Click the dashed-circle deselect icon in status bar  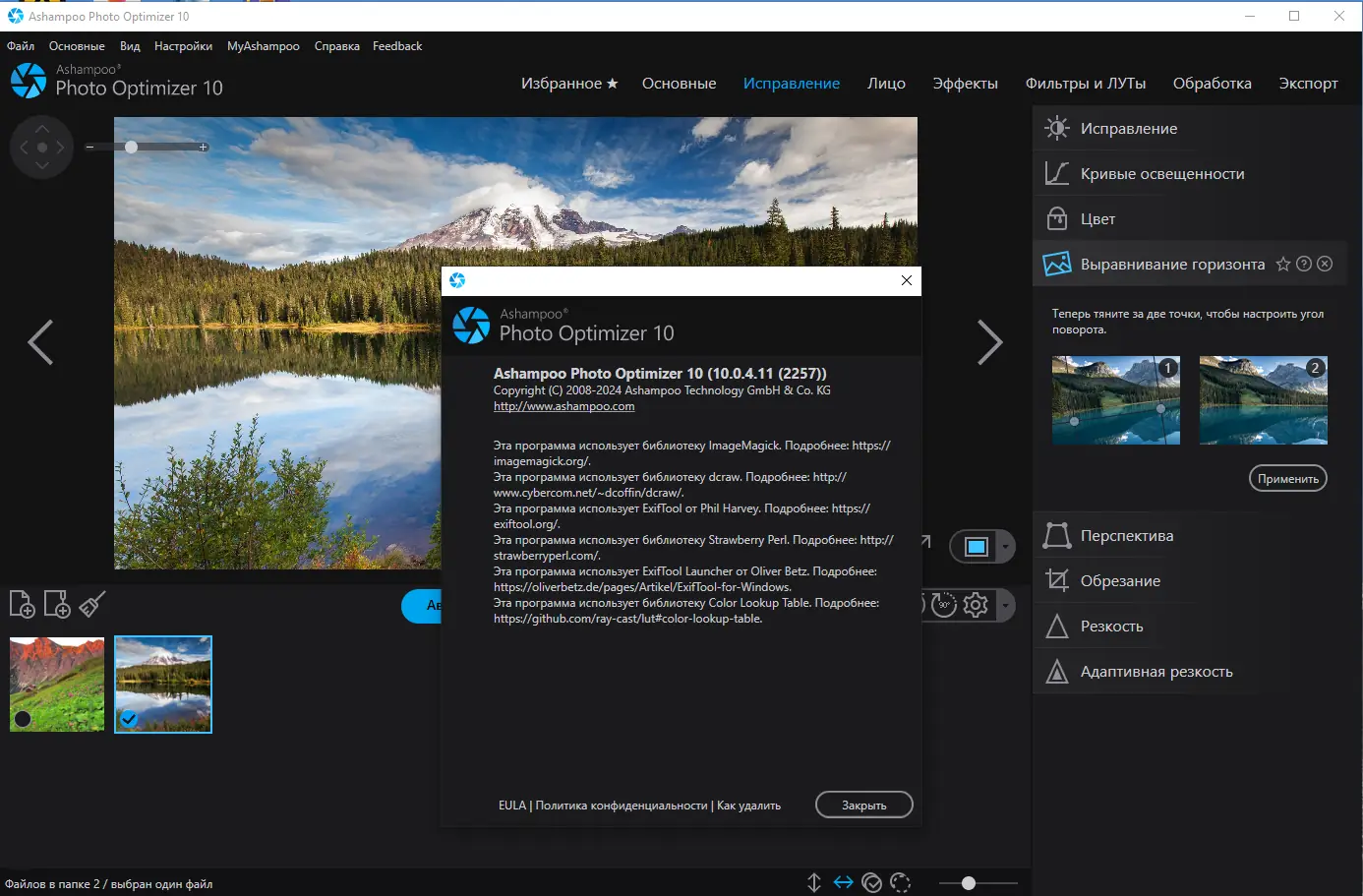(900, 882)
